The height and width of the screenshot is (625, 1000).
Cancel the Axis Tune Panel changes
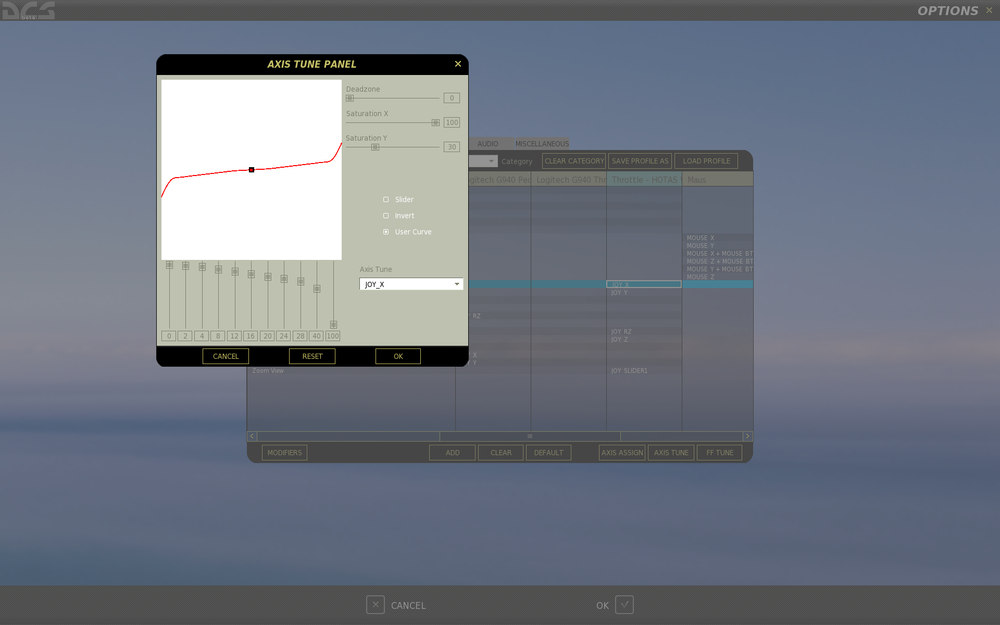point(226,356)
